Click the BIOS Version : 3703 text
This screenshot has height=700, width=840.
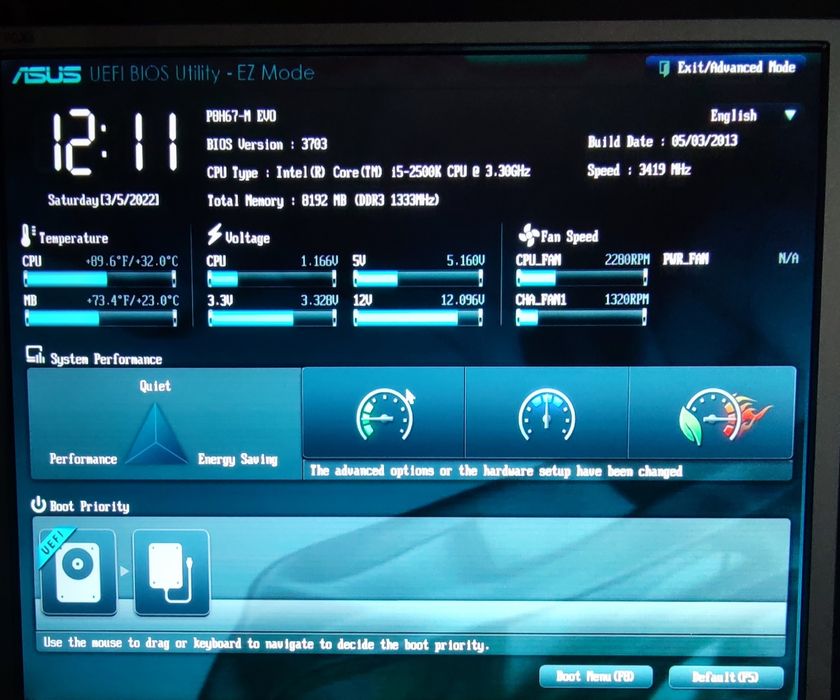pos(267,144)
